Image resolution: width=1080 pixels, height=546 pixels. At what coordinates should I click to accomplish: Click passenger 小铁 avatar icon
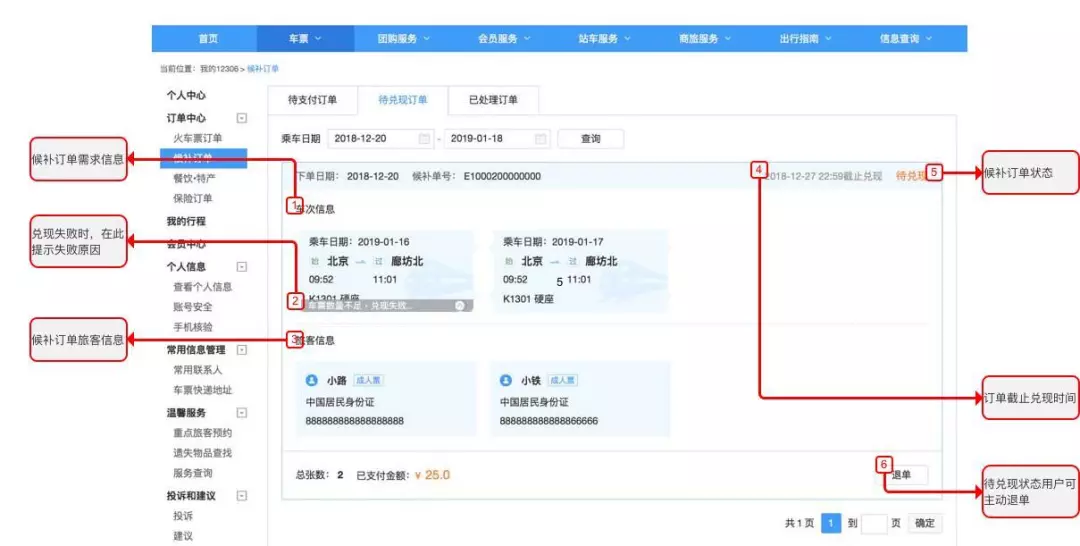click(506, 381)
